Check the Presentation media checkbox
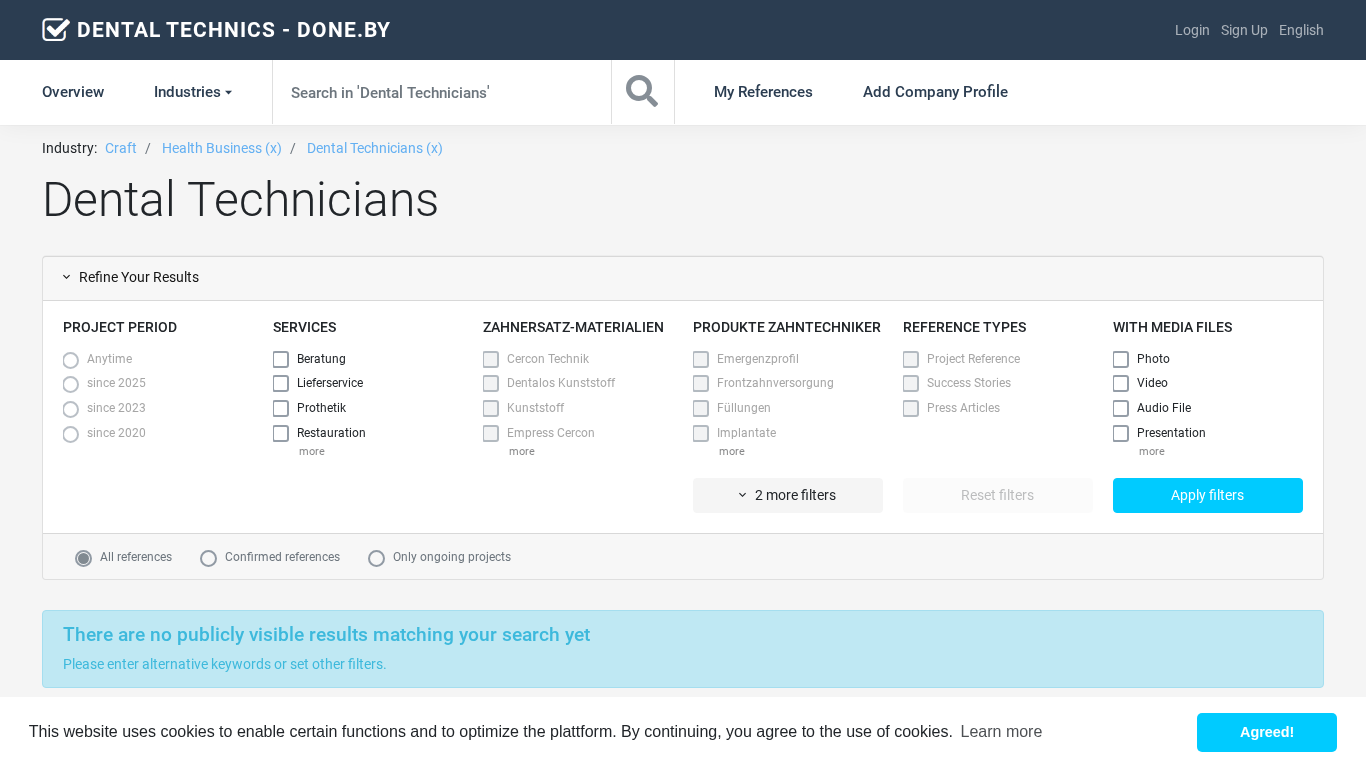The height and width of the screenshot is (768, 1366). click(x=1121, y=433)
